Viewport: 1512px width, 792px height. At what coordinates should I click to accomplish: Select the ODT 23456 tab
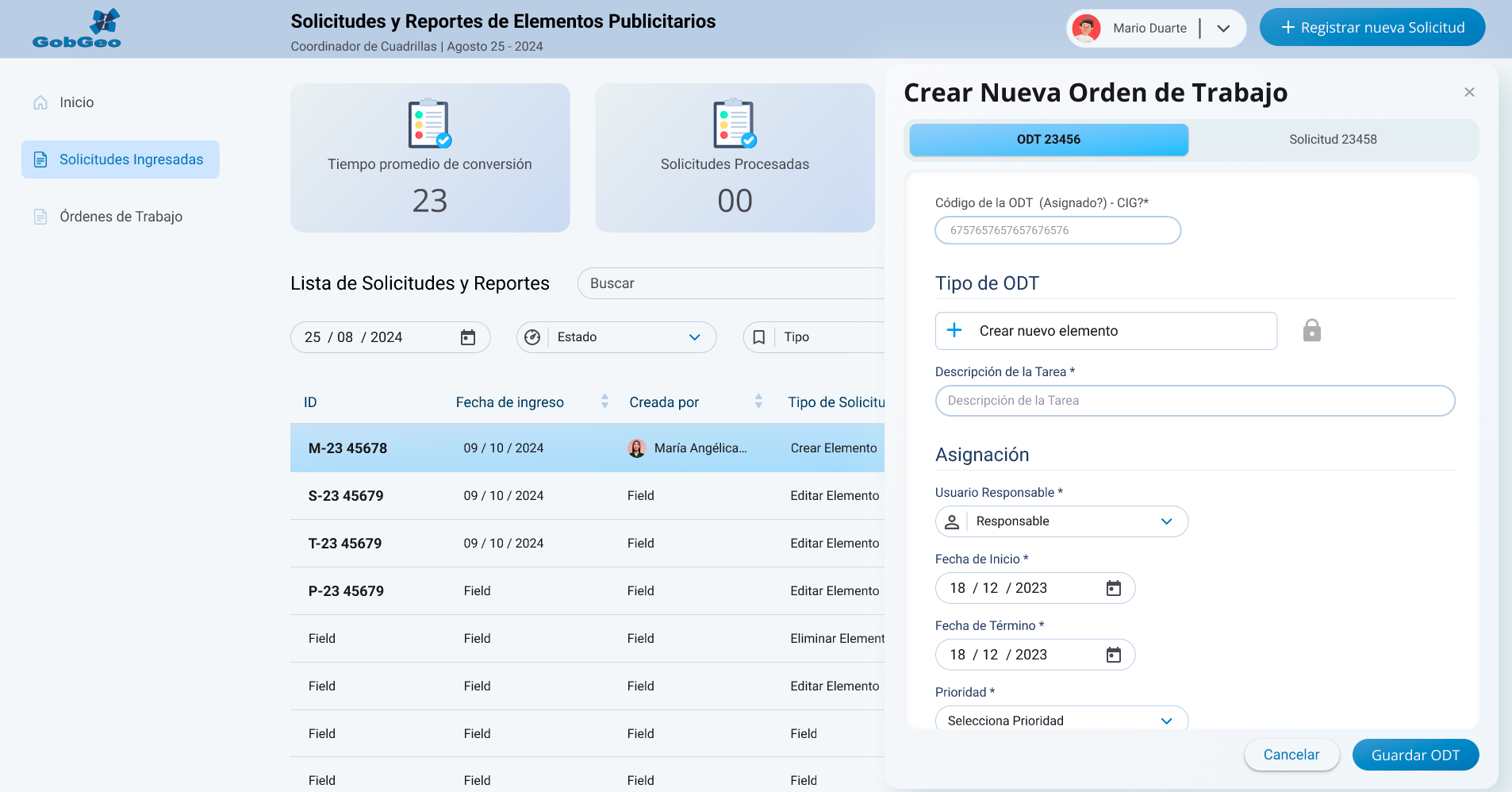(1048, 140)
